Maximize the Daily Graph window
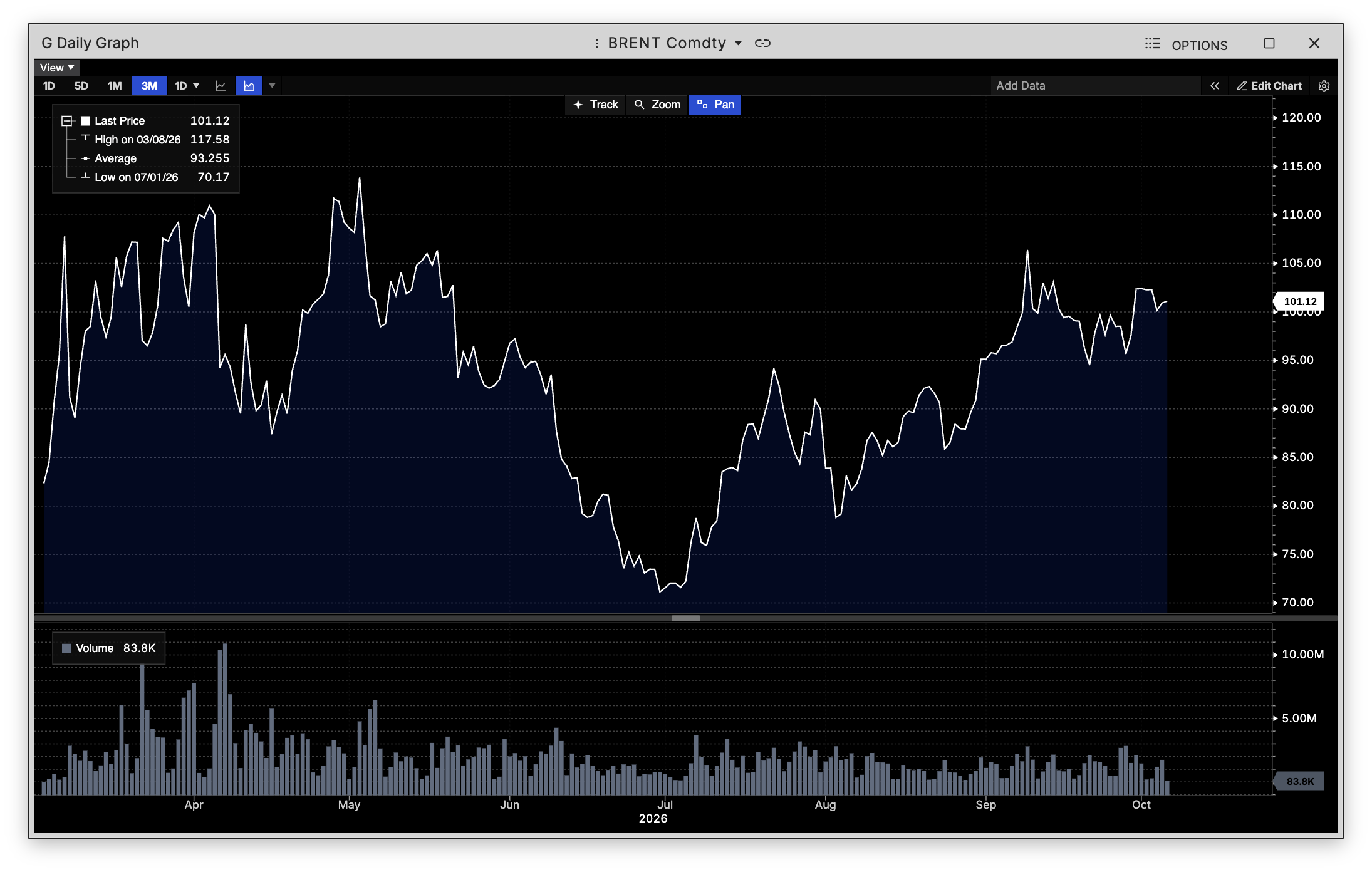 pyautogui.click(x=1269, y=43)
